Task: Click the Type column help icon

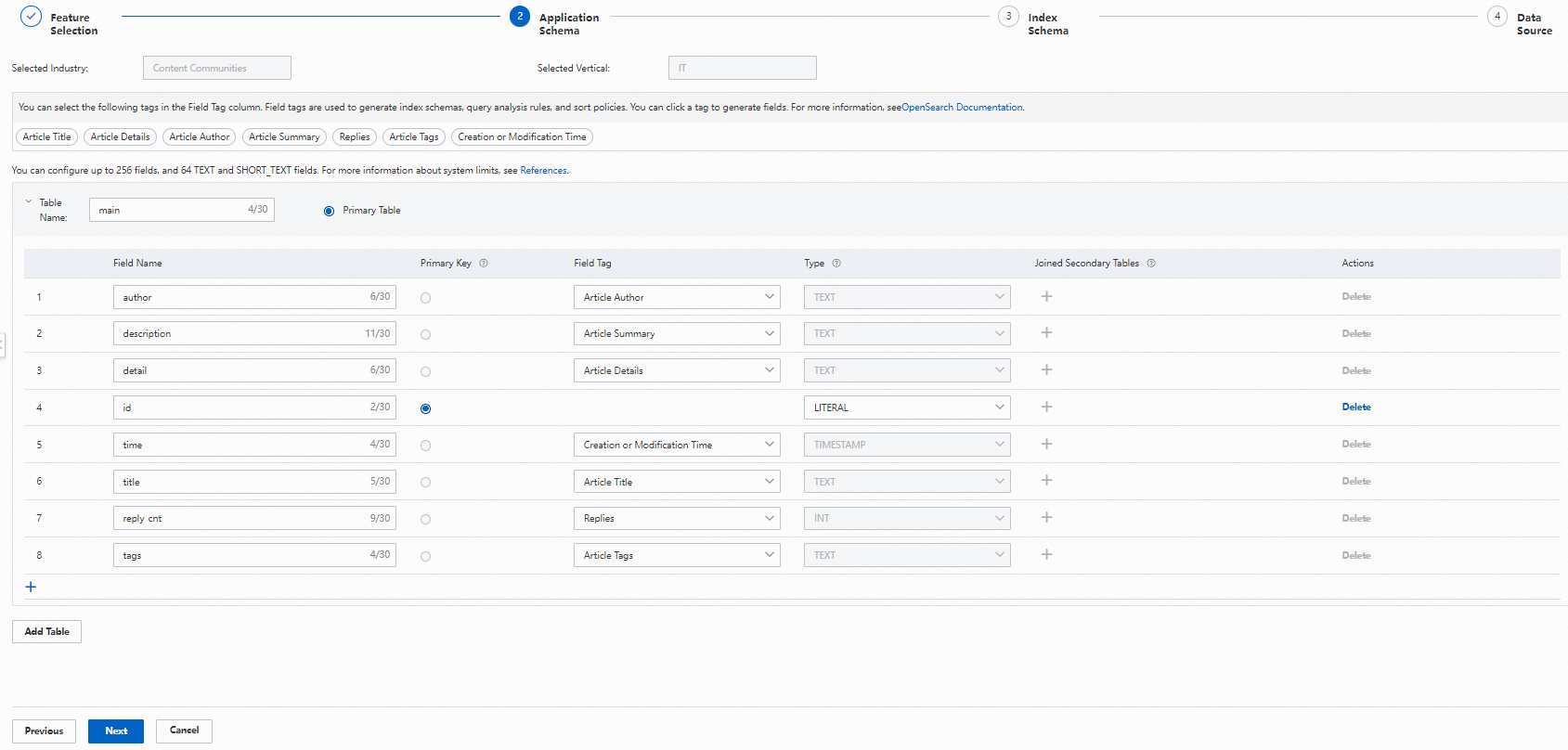Action: pyautogui.click(x=836, y=264)
